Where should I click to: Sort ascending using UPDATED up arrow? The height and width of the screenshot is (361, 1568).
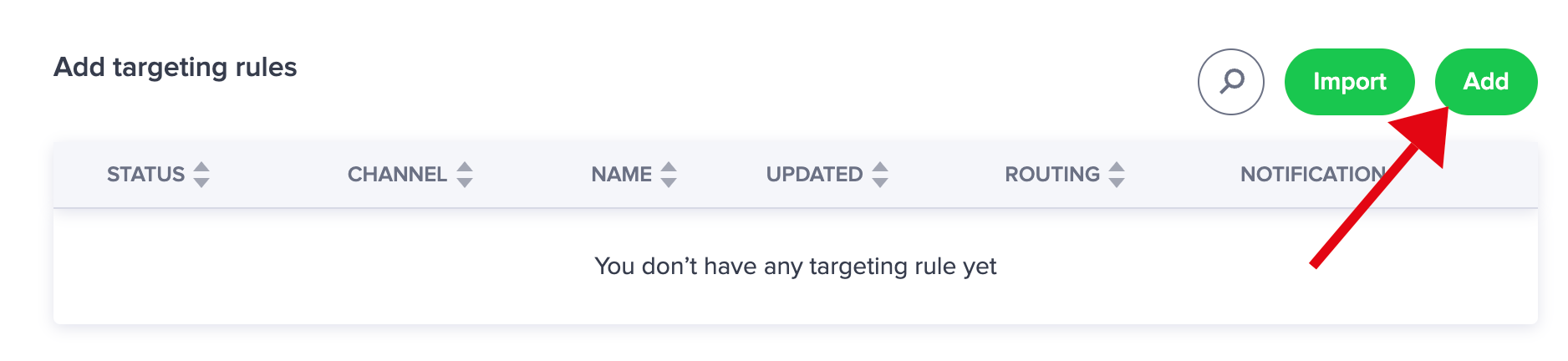[x=880, y=167]
